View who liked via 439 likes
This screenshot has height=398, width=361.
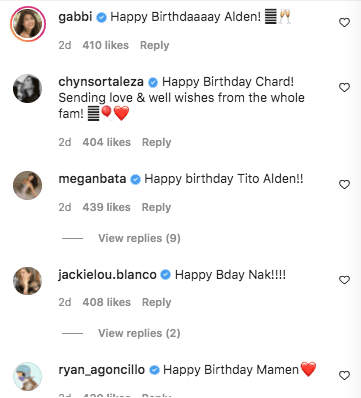107,207
